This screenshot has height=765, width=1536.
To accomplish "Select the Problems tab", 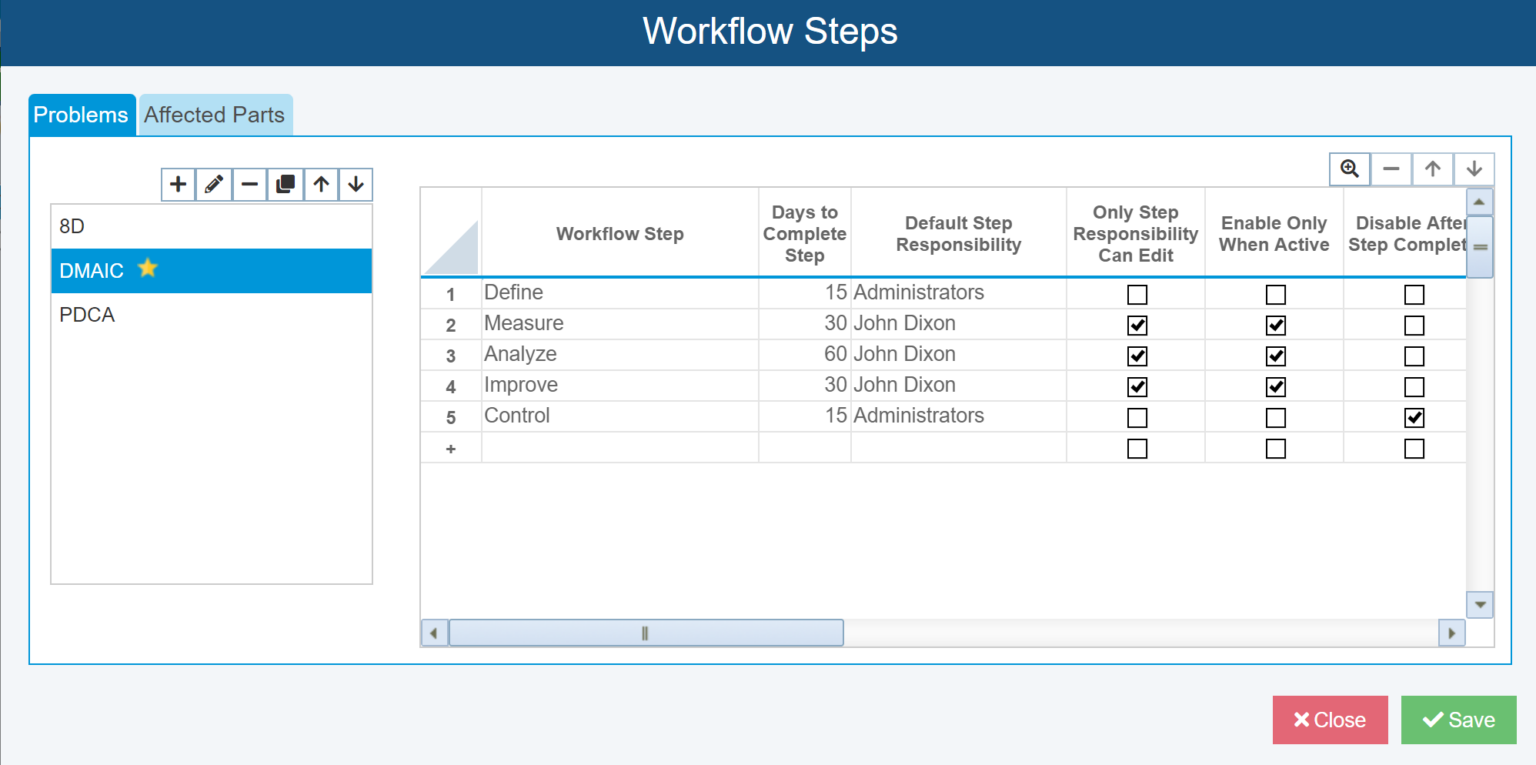I will coord(81,114).
